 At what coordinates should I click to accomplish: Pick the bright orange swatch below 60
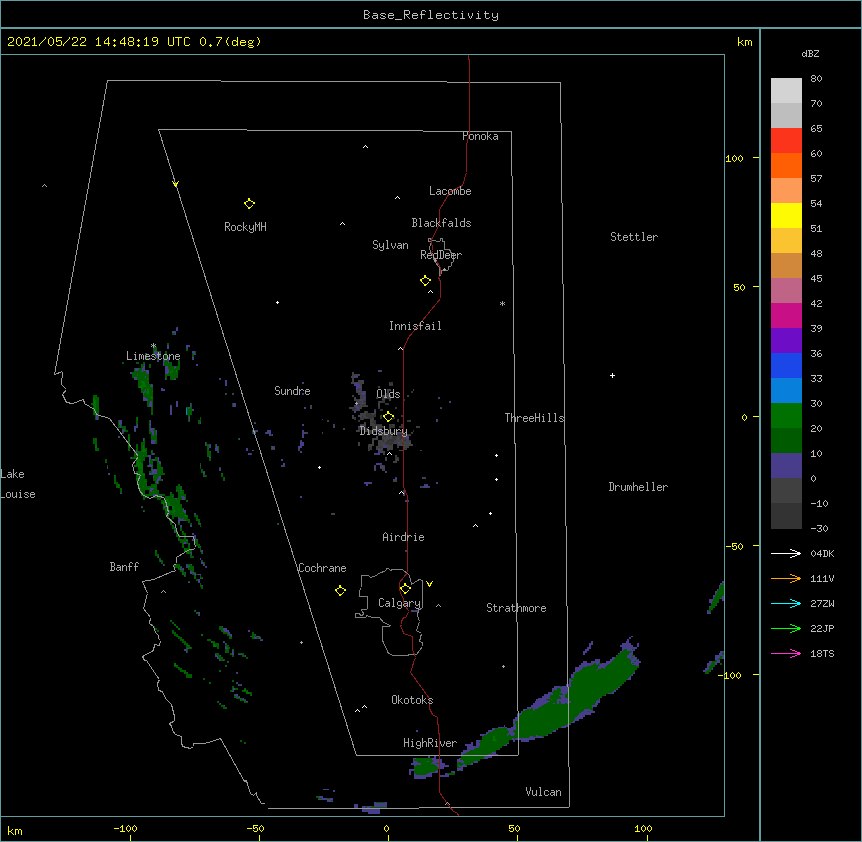786,165
